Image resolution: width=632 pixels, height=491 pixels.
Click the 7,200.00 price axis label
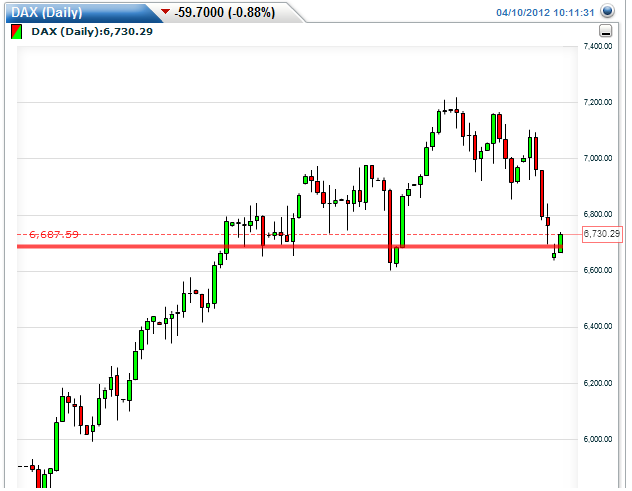[x=598, y=102]
